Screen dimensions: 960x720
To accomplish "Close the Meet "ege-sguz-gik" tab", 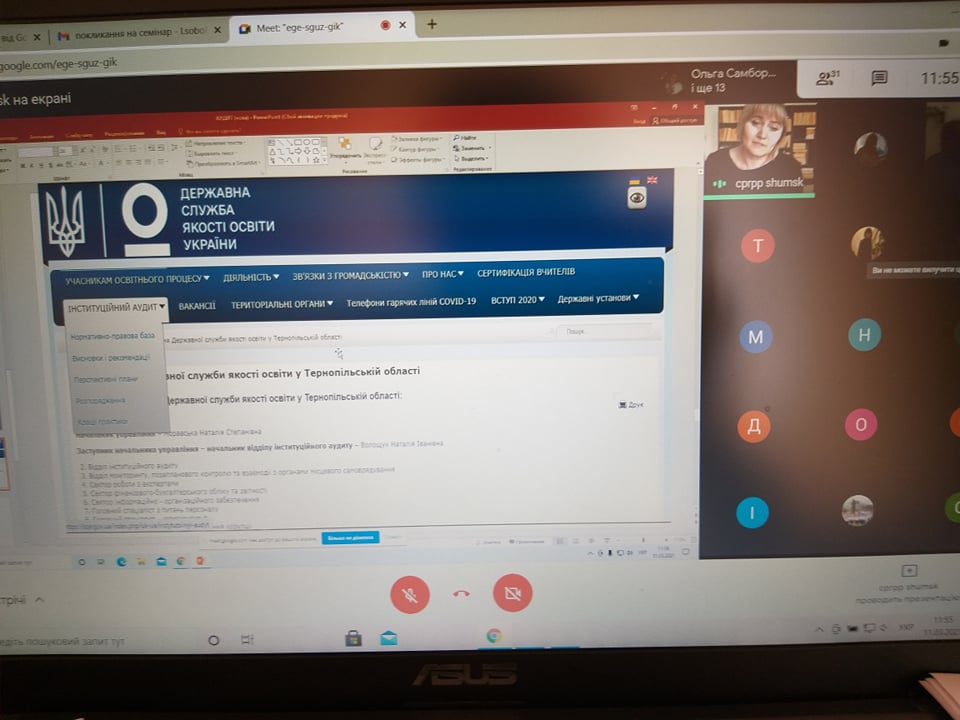I will click(x=402, y=25).
